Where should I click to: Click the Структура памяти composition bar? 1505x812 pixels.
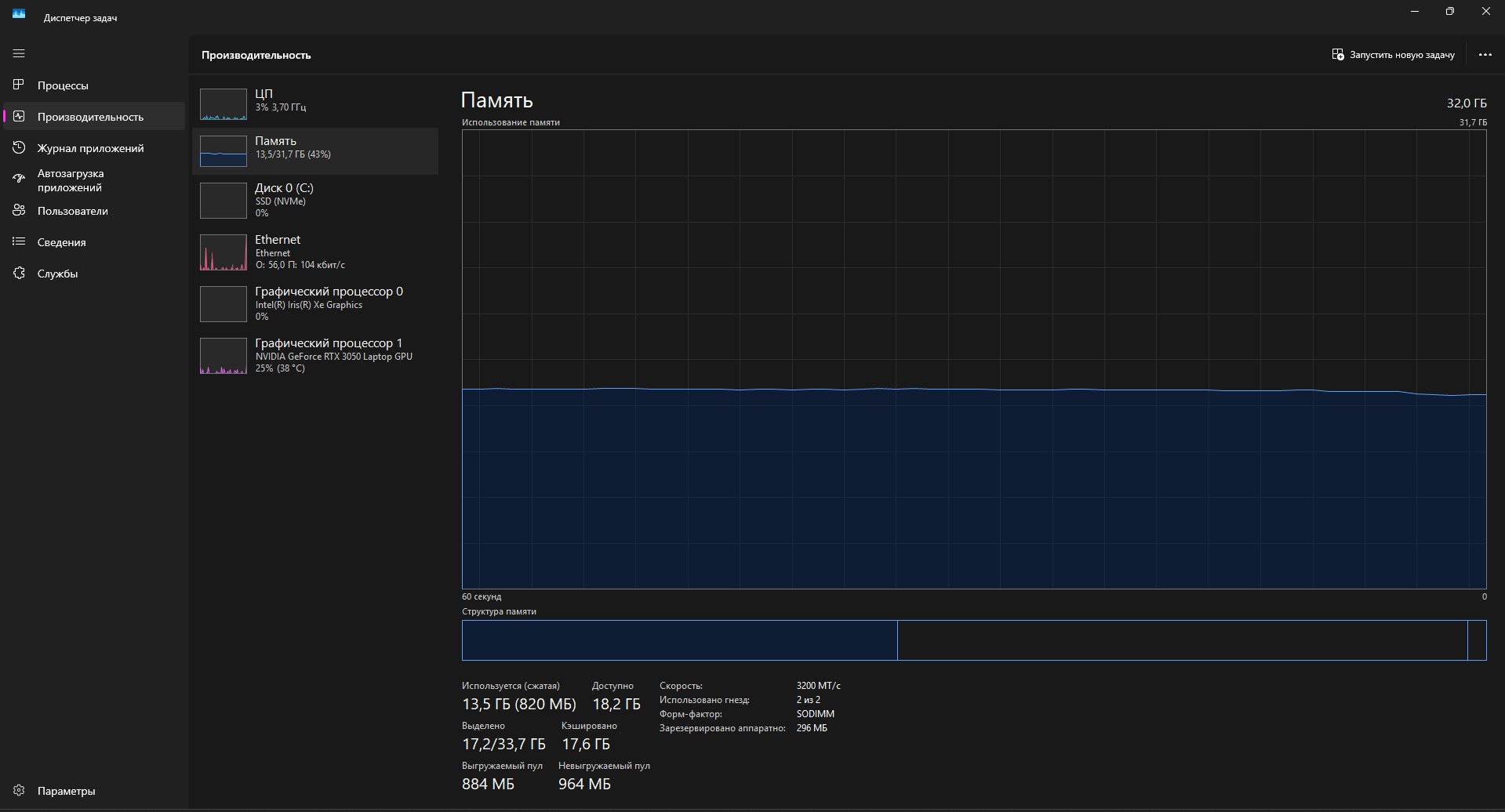973,640
